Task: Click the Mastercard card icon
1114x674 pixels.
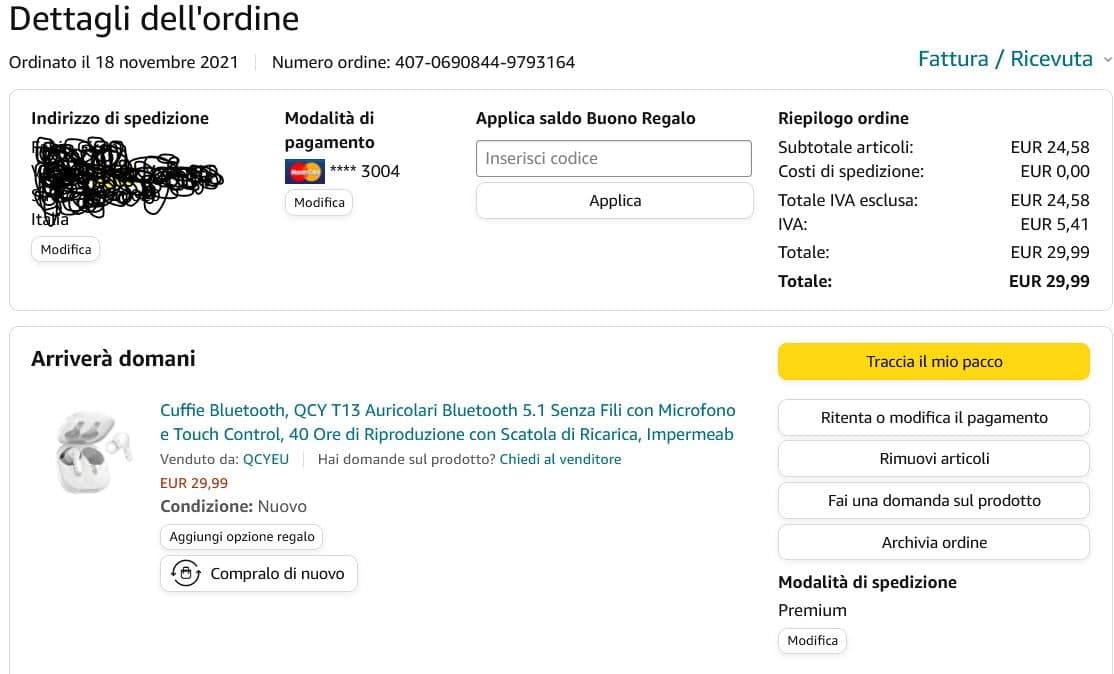Action: click(x=304, y=171)
